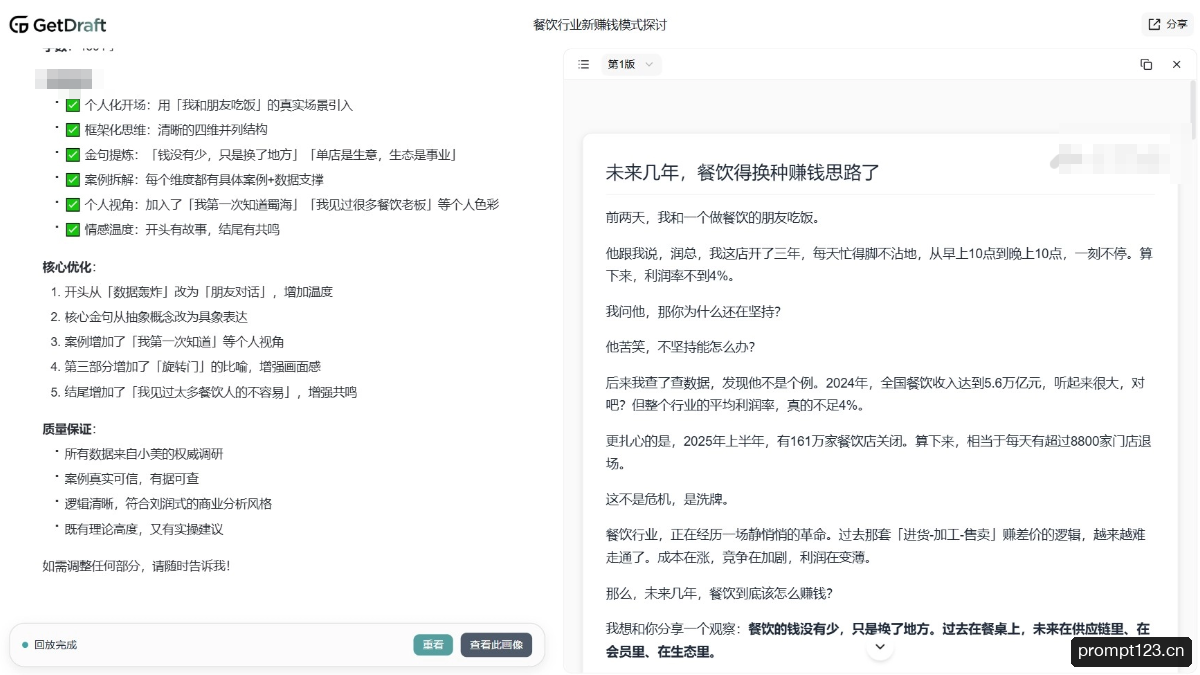Click paragraph starting 更扎心的是，2025年上半年
1200x675 pixels.
tap(880, 452)
